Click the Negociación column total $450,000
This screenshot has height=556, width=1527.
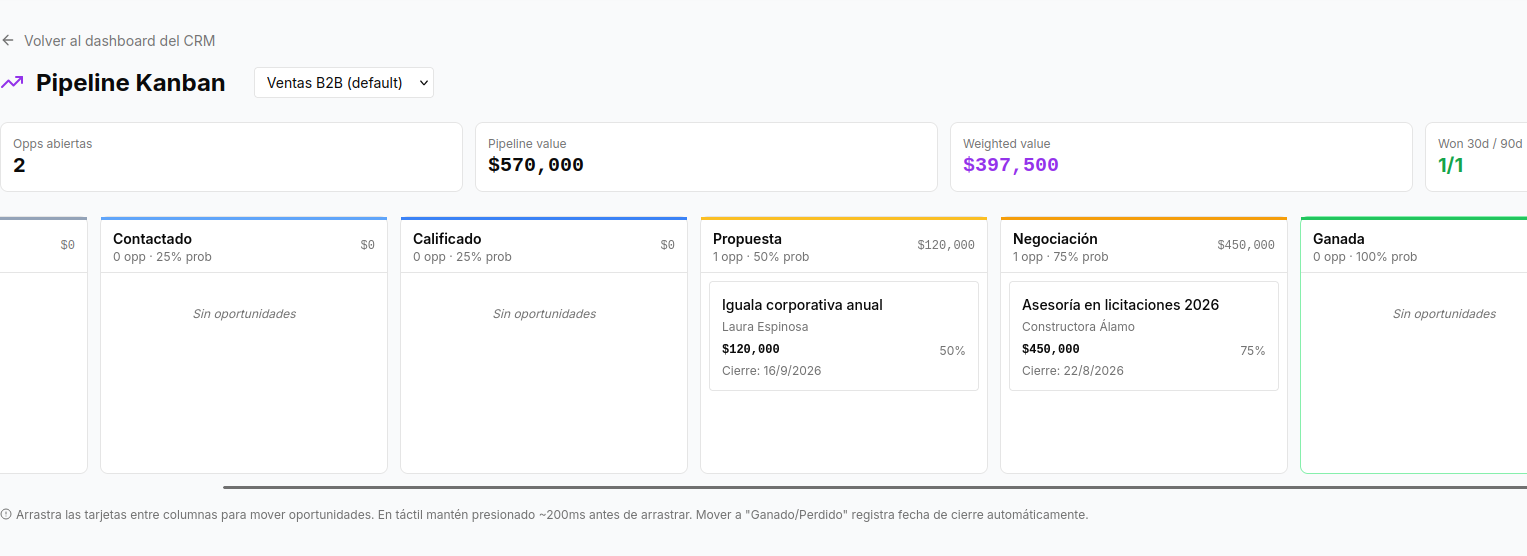[x=1246, y=245]
